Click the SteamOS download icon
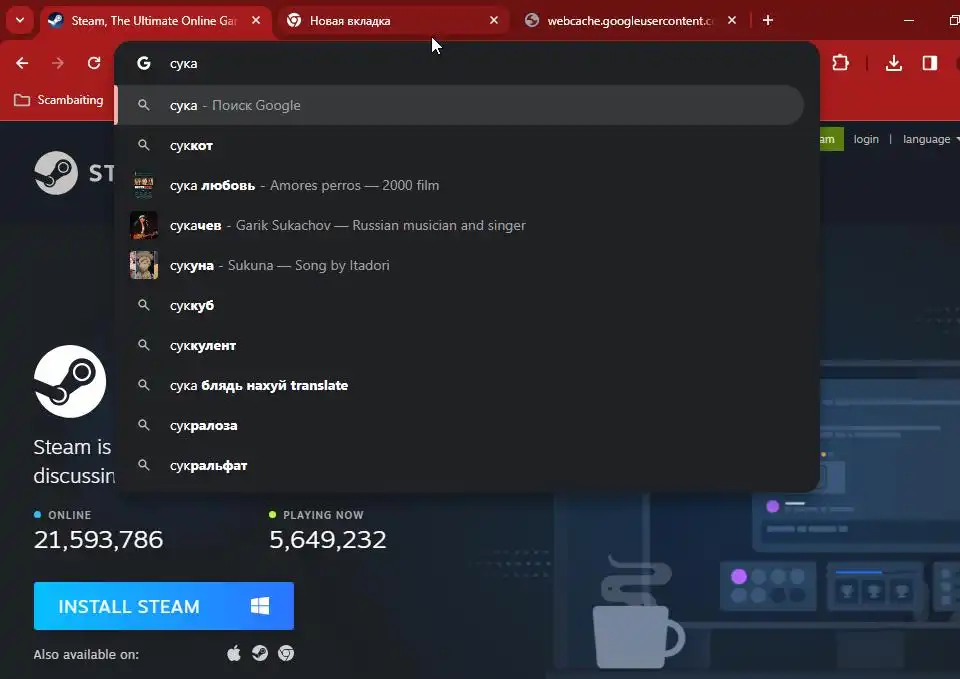This screenshot has height=679, width=960. click(x=260, y=654)
